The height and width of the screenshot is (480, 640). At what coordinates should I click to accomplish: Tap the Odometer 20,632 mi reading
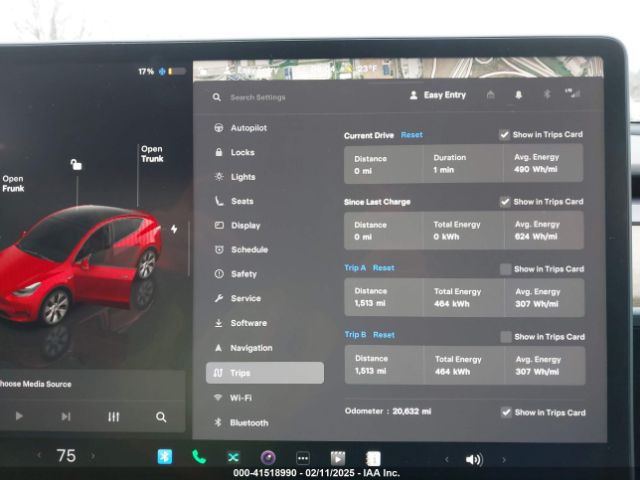point(388,411)
